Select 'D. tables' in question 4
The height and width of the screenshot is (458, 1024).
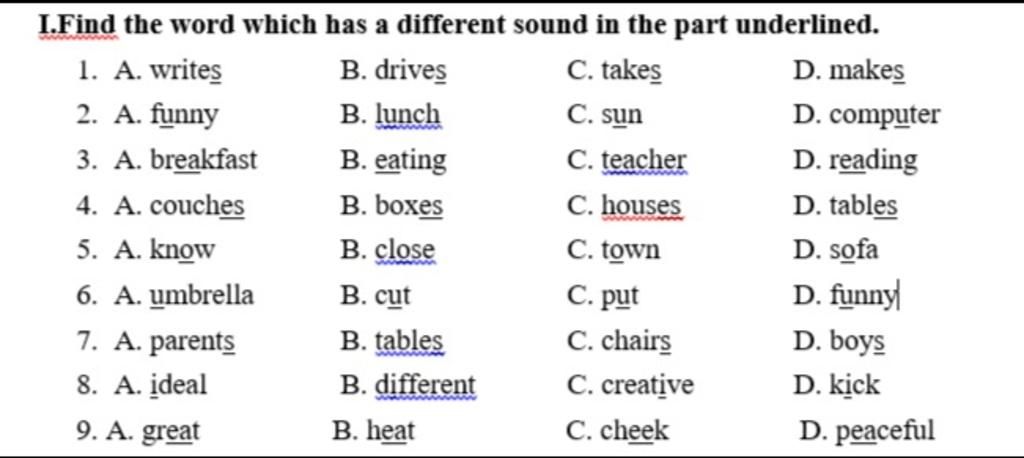tap(845, 206)
